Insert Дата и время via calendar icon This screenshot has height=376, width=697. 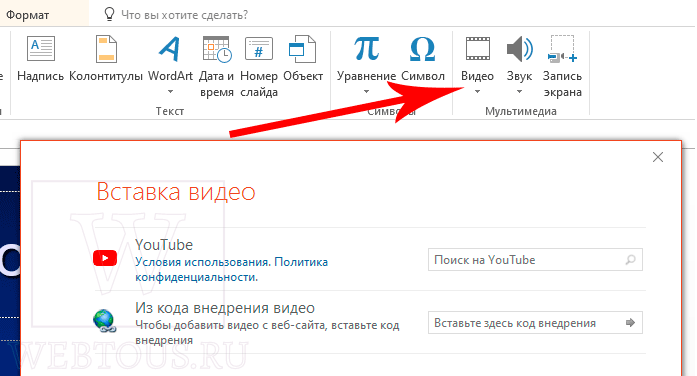(x=216, y=48)
